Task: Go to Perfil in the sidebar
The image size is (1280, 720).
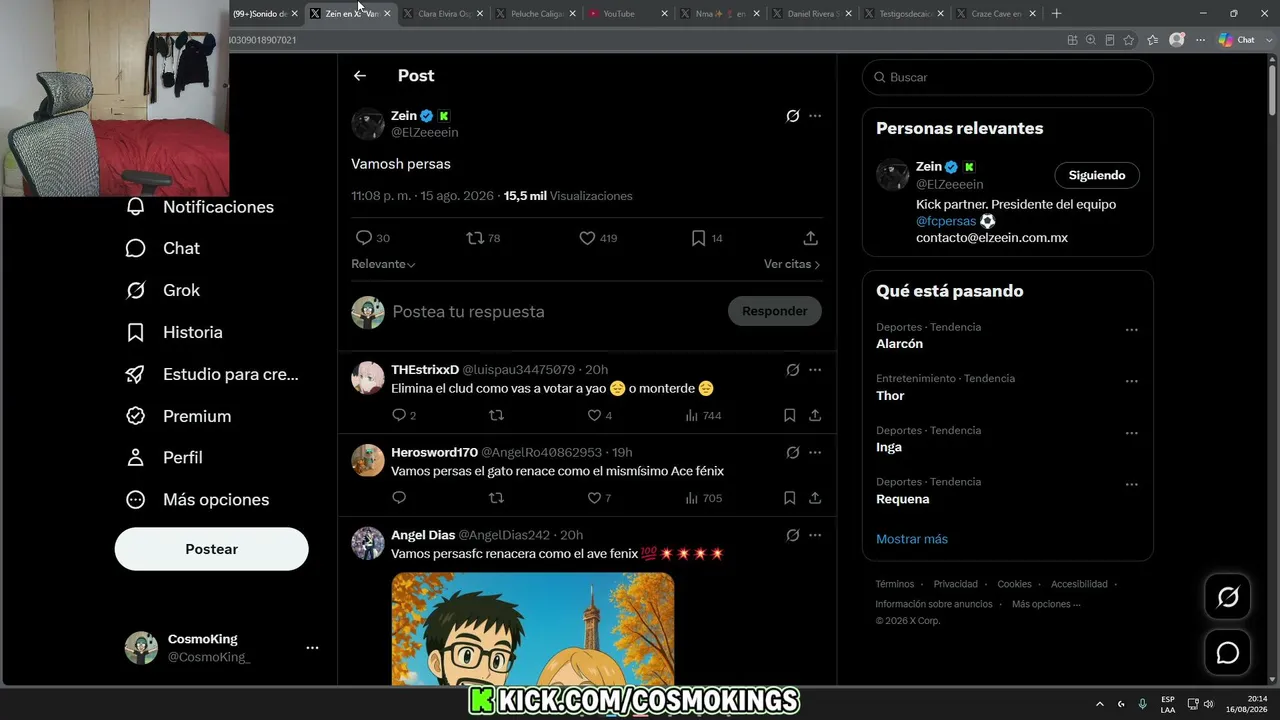Action: coord(164,457)
